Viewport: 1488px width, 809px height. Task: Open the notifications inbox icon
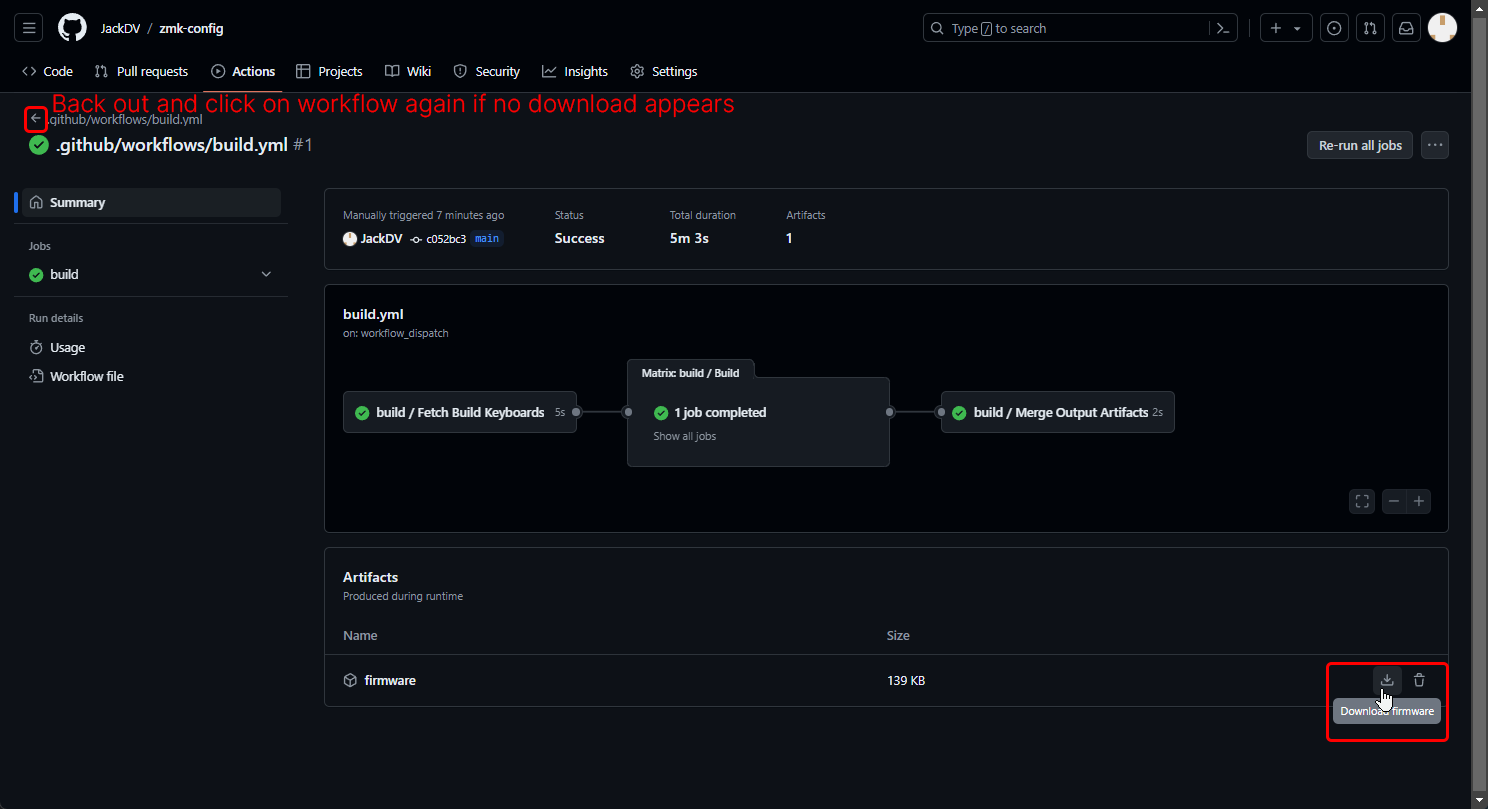[1405, 28]
